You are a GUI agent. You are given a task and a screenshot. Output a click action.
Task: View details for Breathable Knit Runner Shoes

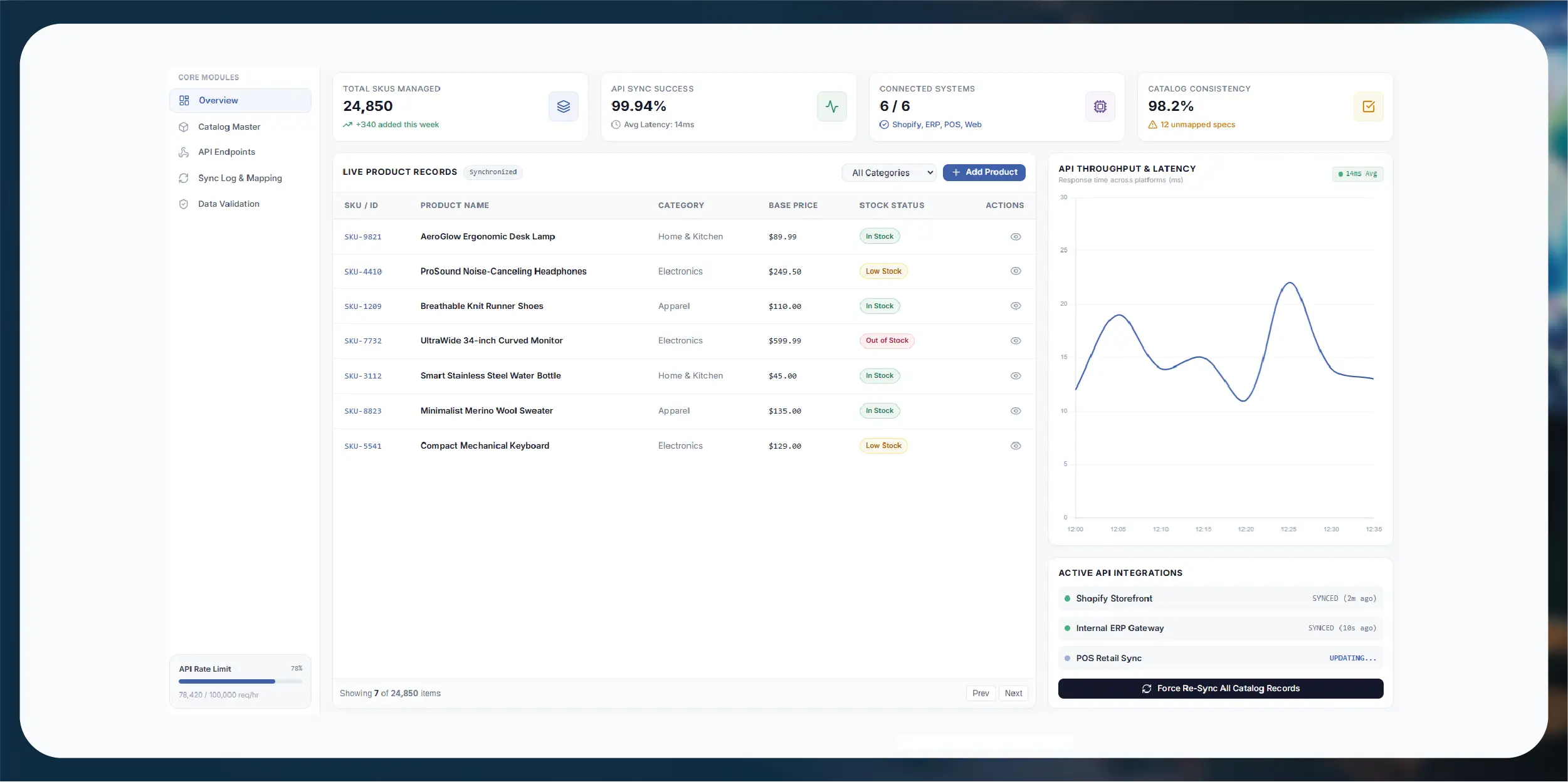[x=1016, y=306]
